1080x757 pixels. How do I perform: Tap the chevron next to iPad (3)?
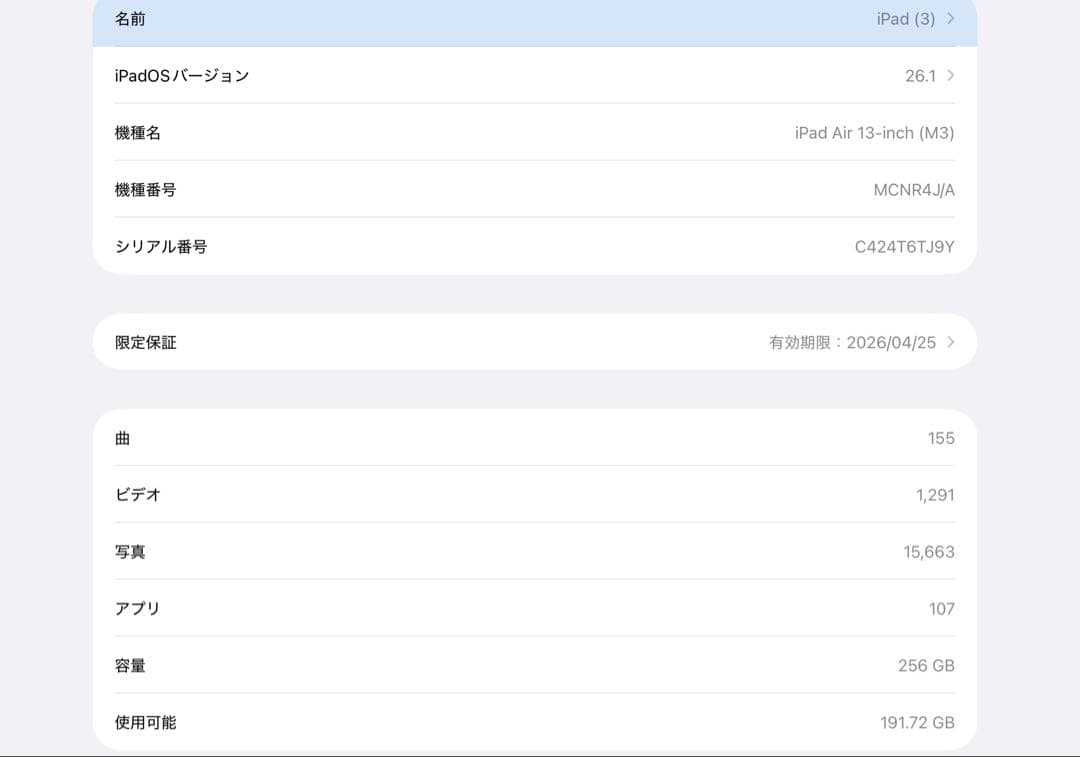949,19
